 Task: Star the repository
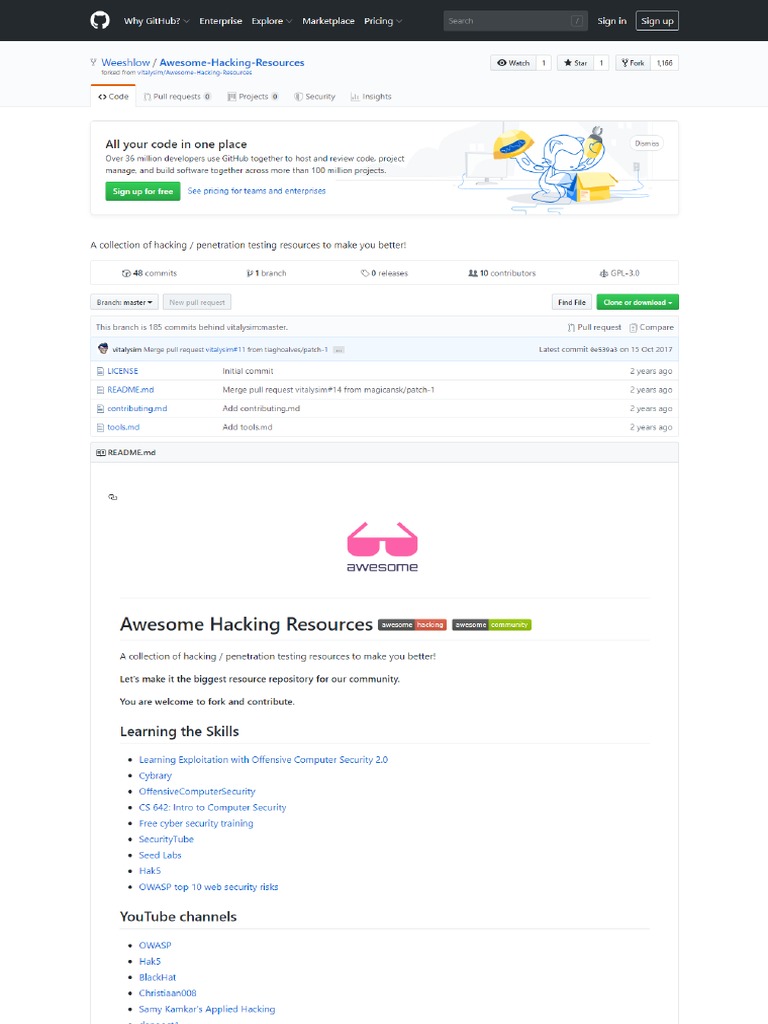[575, 63]
